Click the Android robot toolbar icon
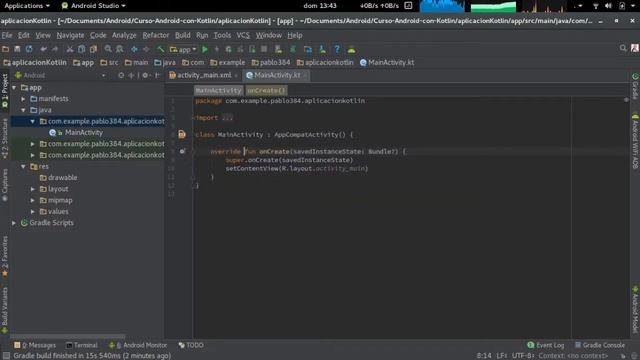Screen dimensions: 640x360 (x=351, y=49)
